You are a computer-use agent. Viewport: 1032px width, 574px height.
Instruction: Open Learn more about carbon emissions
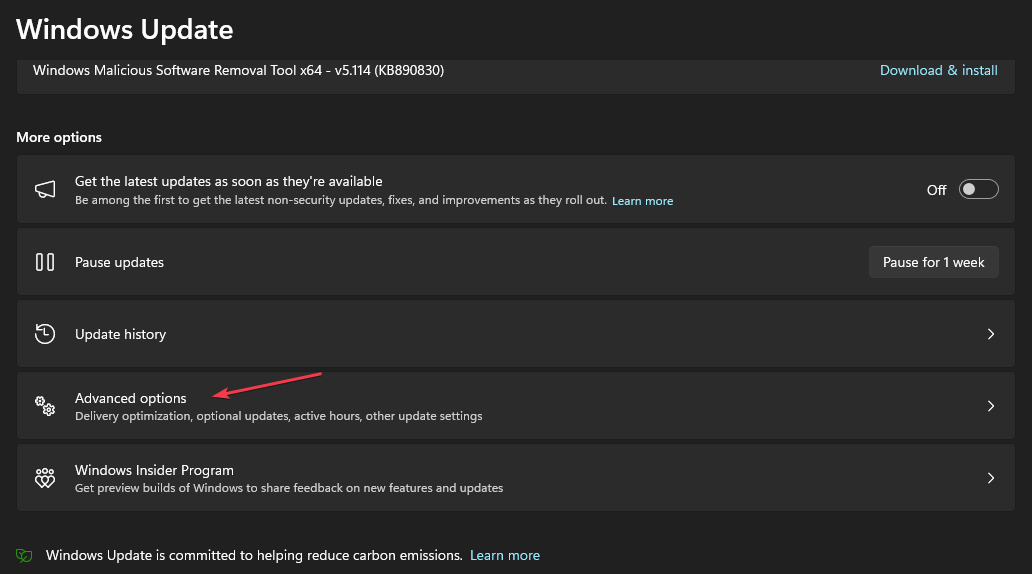click(x=505, y=555)
